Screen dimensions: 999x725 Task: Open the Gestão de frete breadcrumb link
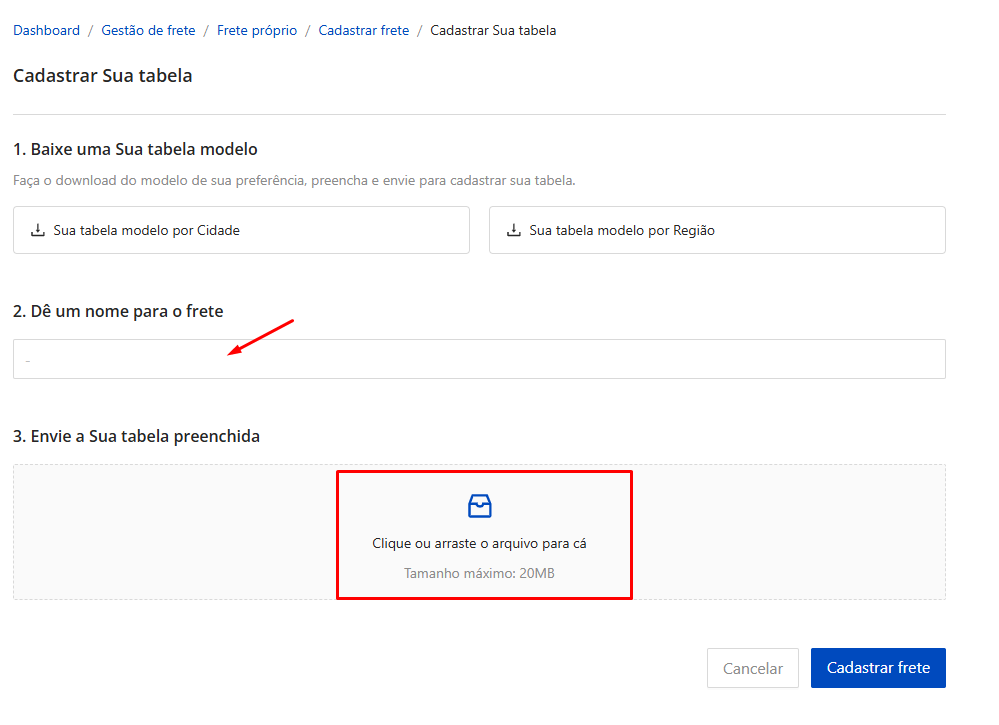pyautogui.click(x=148, y=30)
